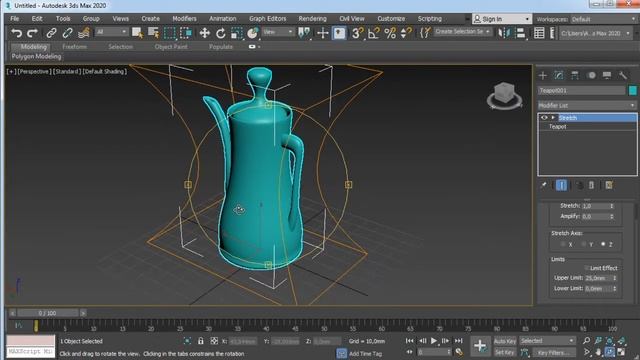
Task: Click the Unlink Selection icon
Action: 67,33
